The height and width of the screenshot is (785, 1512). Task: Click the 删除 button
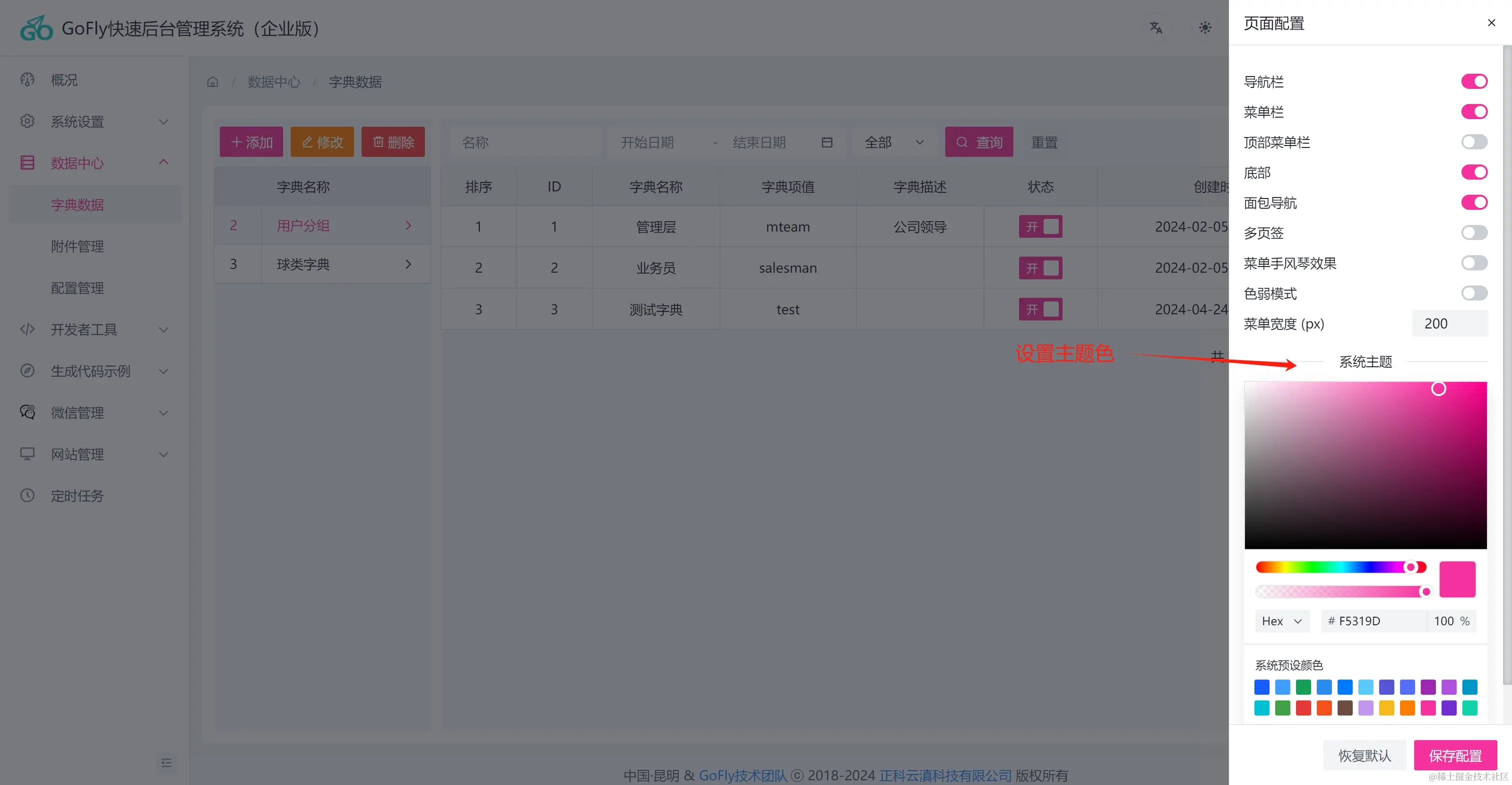[x=393, y=142]
